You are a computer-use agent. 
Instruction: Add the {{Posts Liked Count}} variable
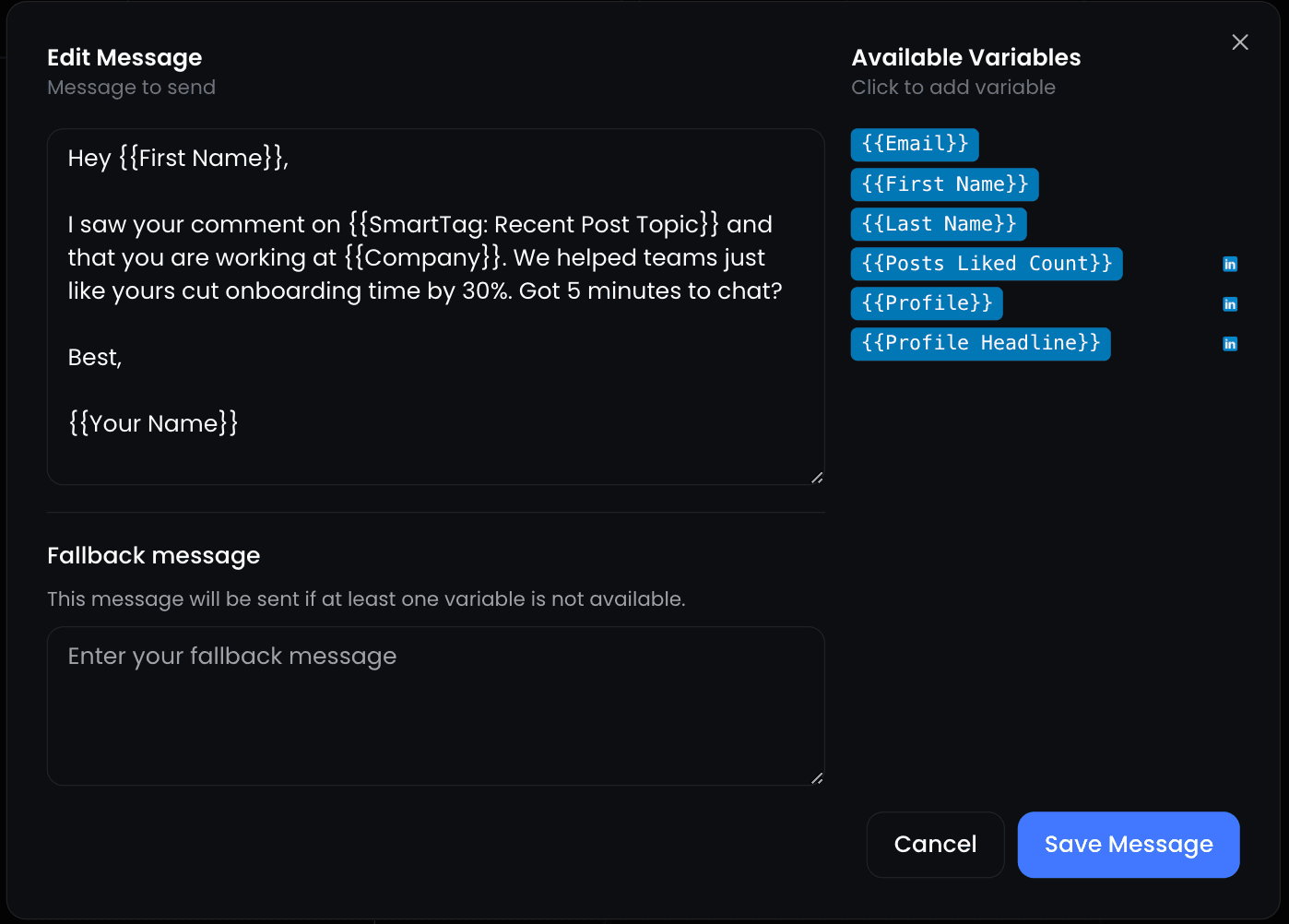click(x=987, y=264)
